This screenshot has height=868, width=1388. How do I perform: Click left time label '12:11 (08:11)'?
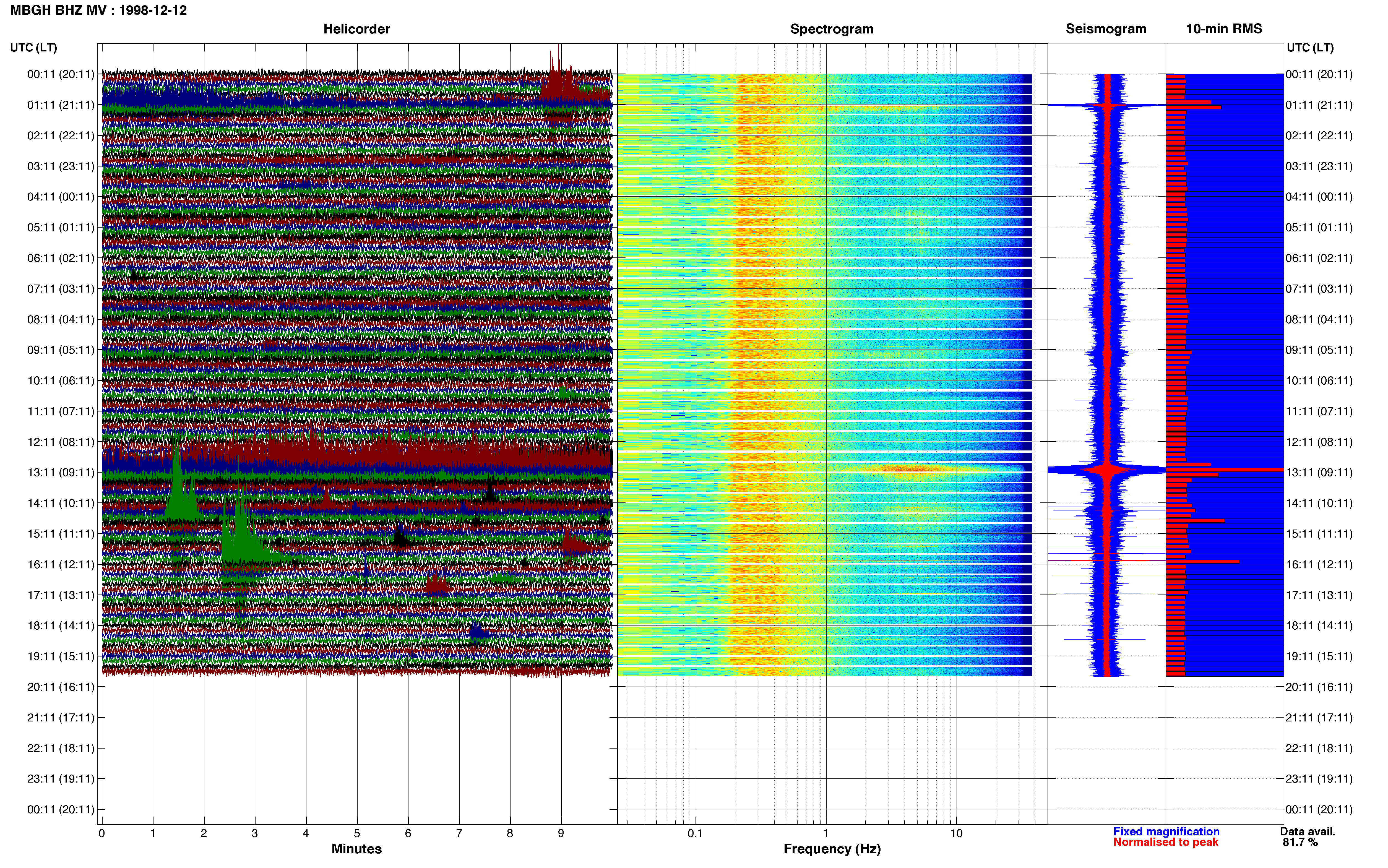(61, 442)
